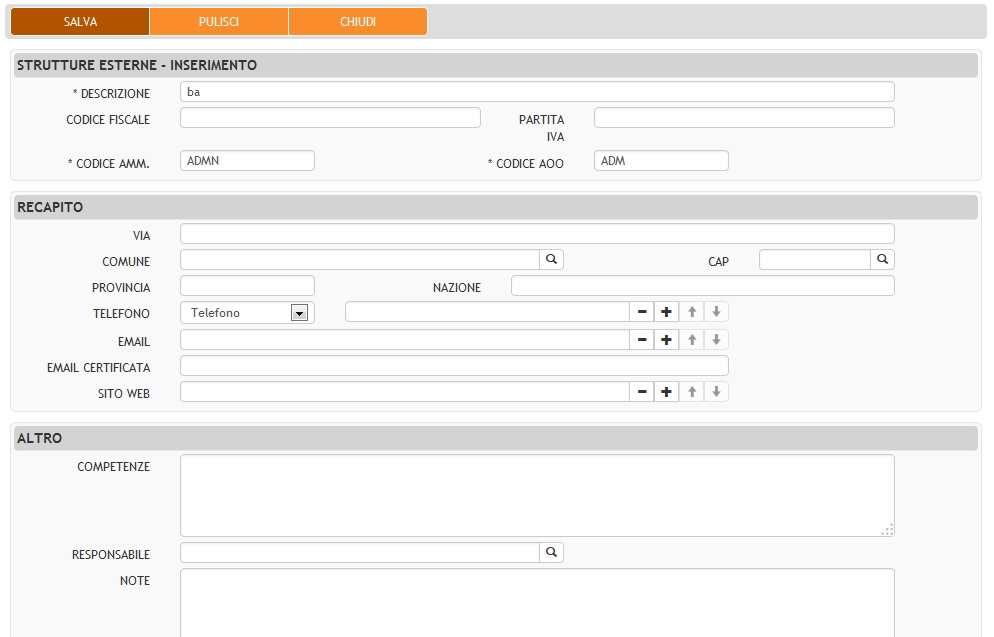Remove the Telefono row with minus icon
Image resolution: width=994 pixels, height=637 pixels.
click(x=643, y=313)
